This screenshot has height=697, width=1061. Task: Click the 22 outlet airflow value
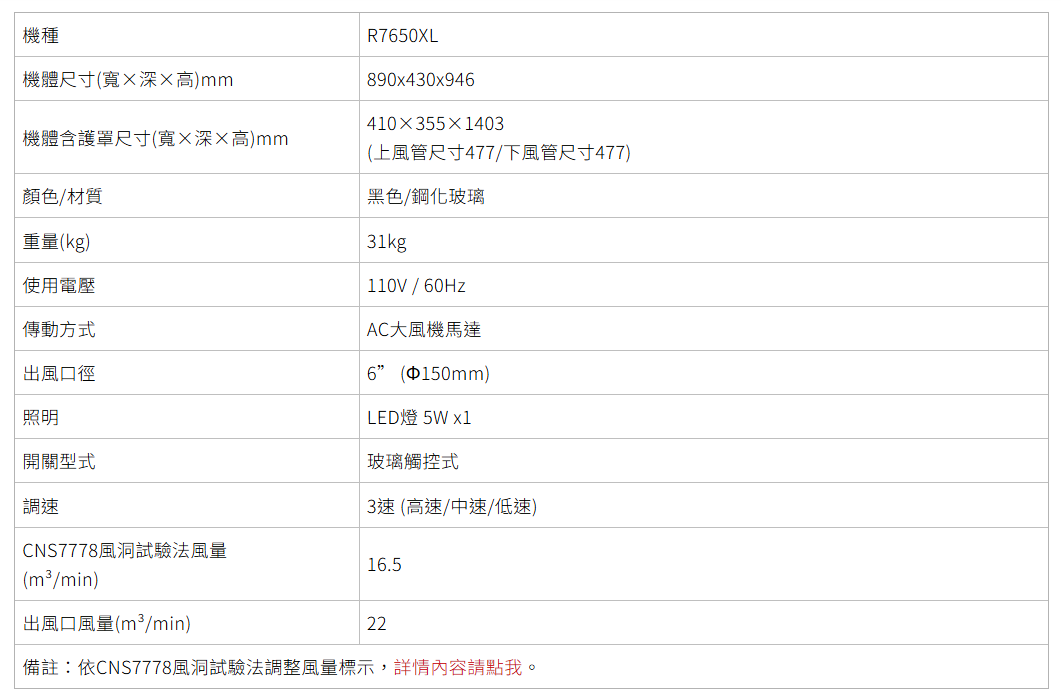click(377, 624)
